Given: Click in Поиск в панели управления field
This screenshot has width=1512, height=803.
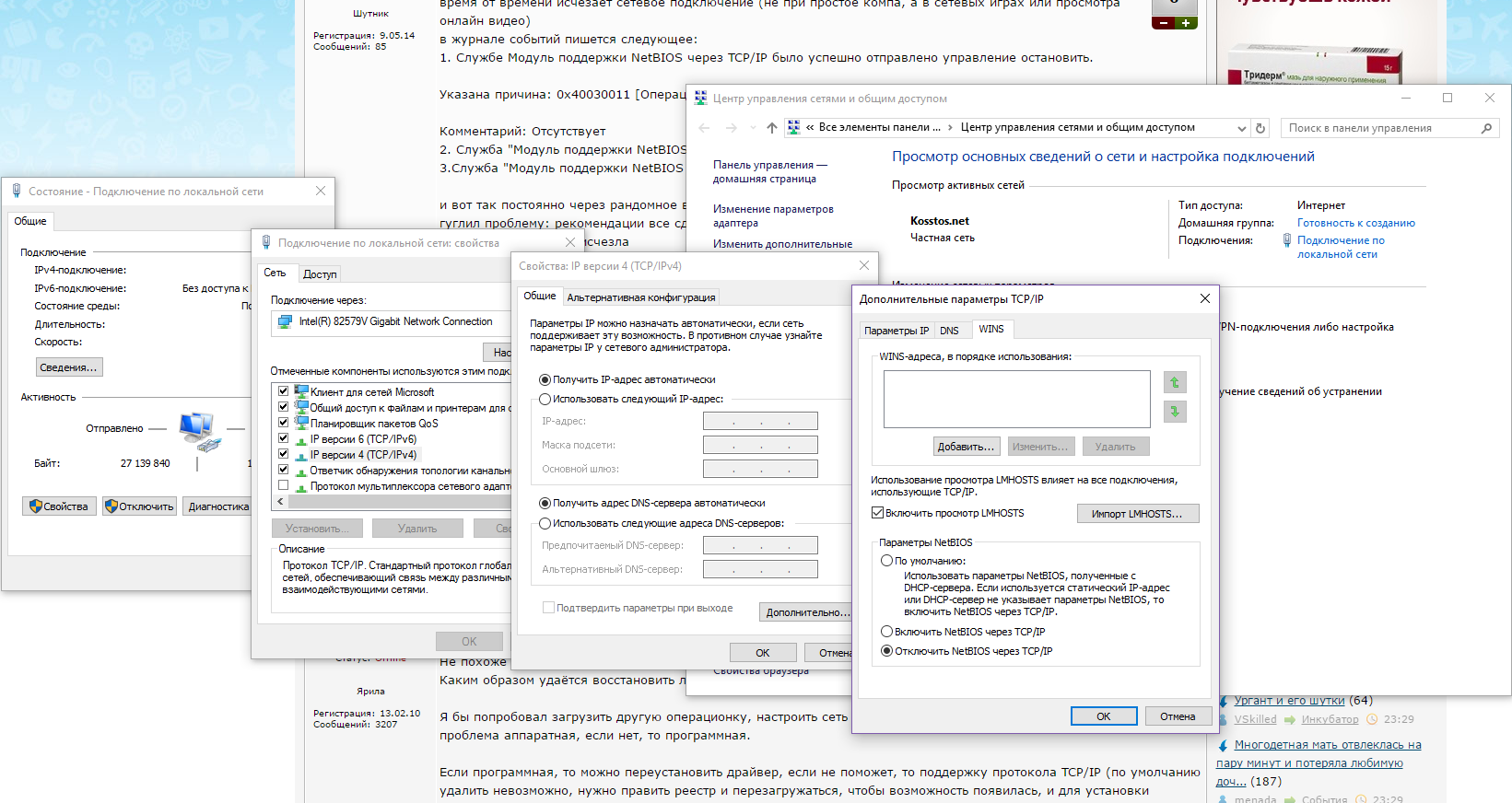Looking at the screenshot, I should (x=1379, y=128).
